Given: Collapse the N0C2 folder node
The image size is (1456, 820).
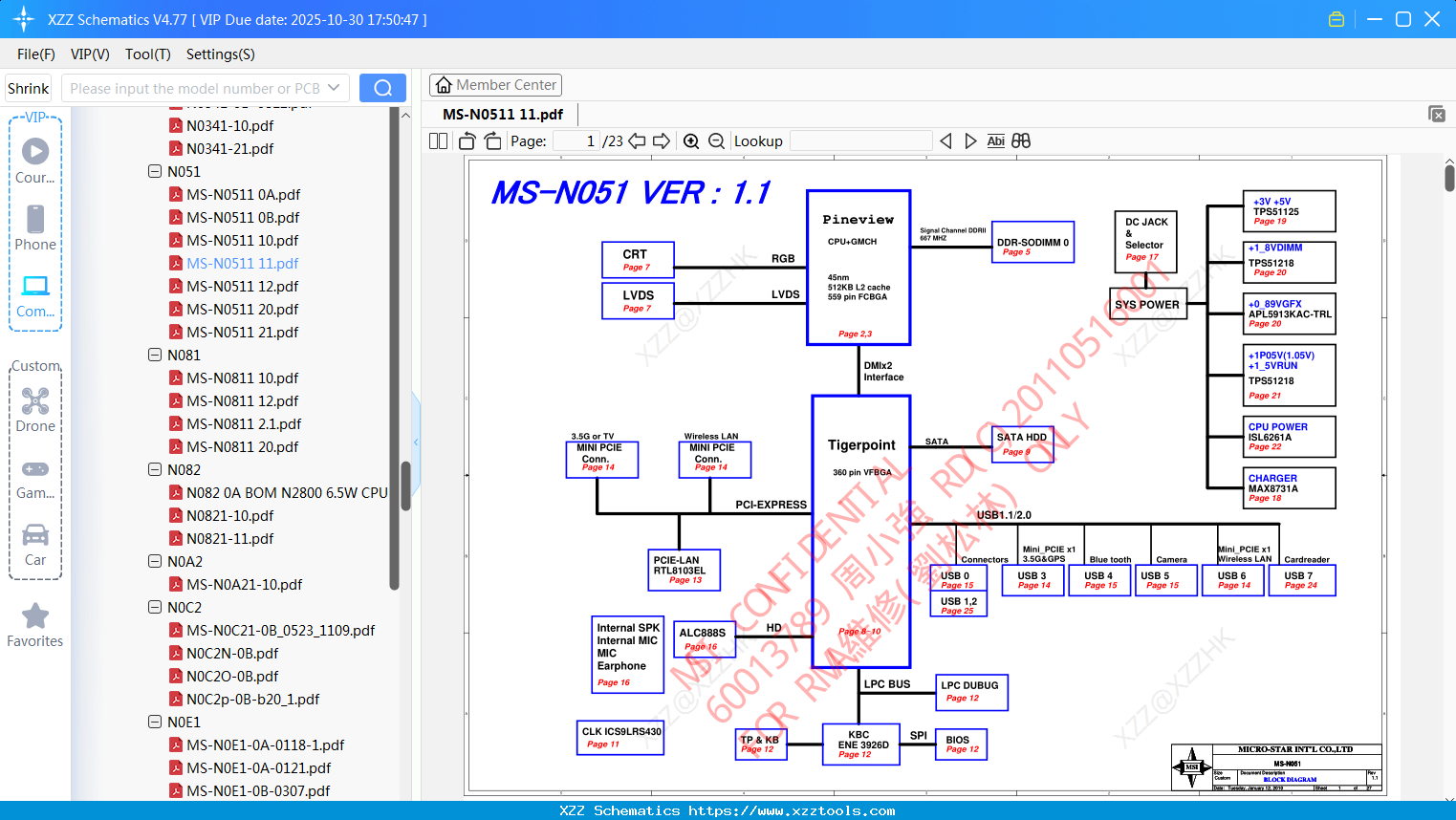Looking at the screenshot, I should point(155,607).
